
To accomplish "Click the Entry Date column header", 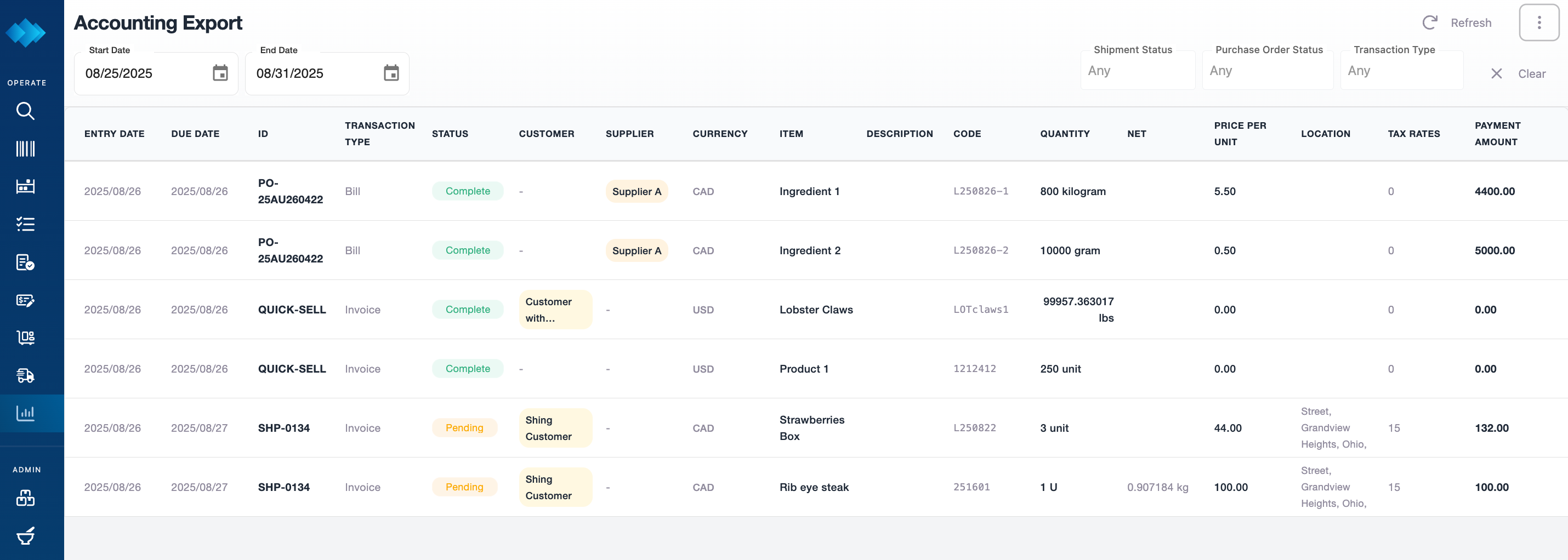I will (x=114, y=133).
